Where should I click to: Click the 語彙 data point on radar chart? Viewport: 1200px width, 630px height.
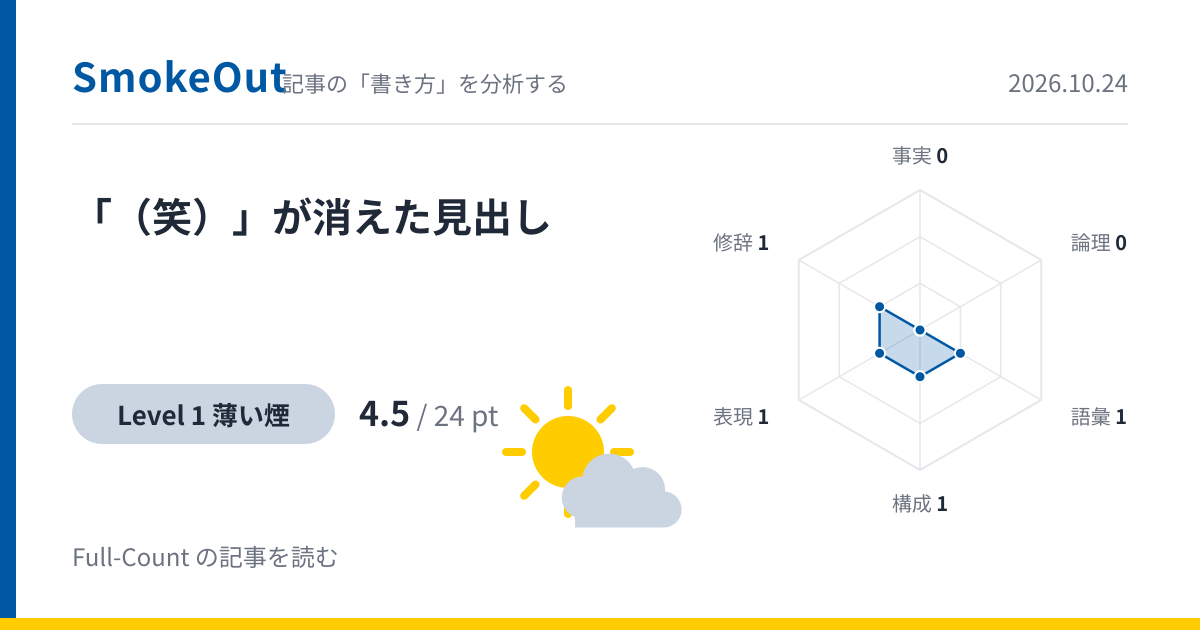[960, 353]
